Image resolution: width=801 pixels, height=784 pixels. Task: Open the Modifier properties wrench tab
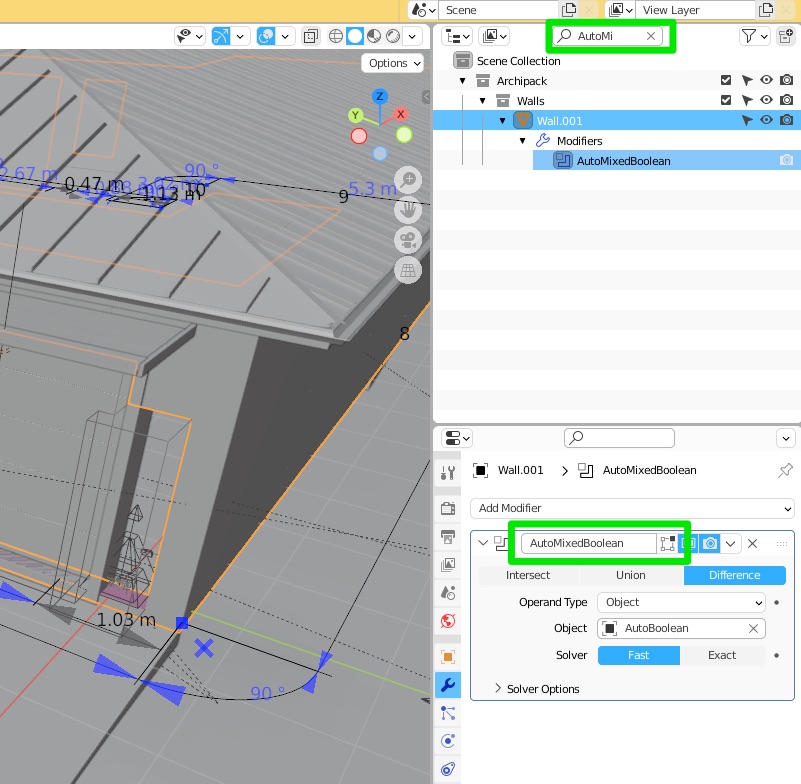point(448,684)
